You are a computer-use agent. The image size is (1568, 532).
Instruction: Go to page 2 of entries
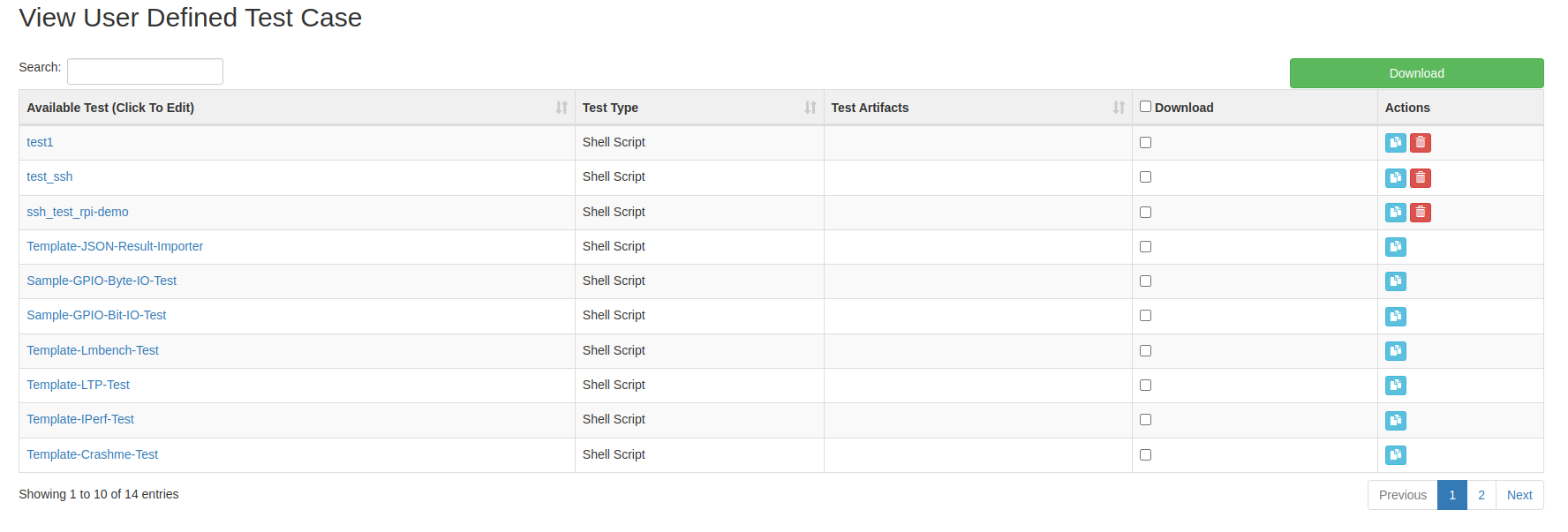(x=1481, y=495)
